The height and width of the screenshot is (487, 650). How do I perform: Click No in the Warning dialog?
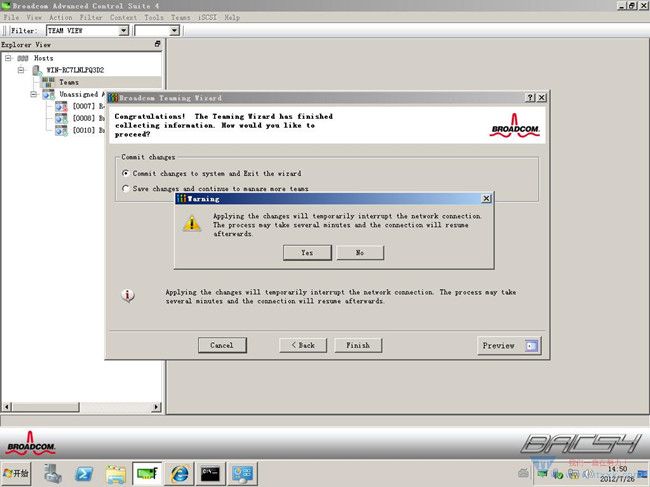[360, 252]
